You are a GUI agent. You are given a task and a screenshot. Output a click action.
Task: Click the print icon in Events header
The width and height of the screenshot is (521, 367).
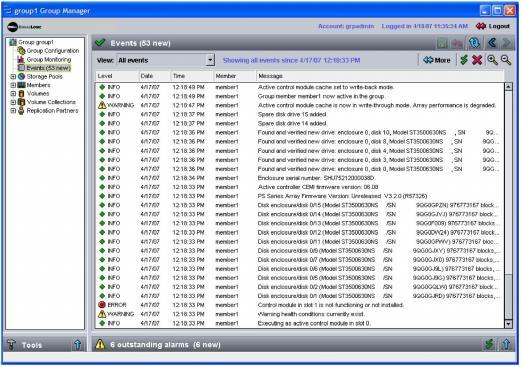point(457,43)
